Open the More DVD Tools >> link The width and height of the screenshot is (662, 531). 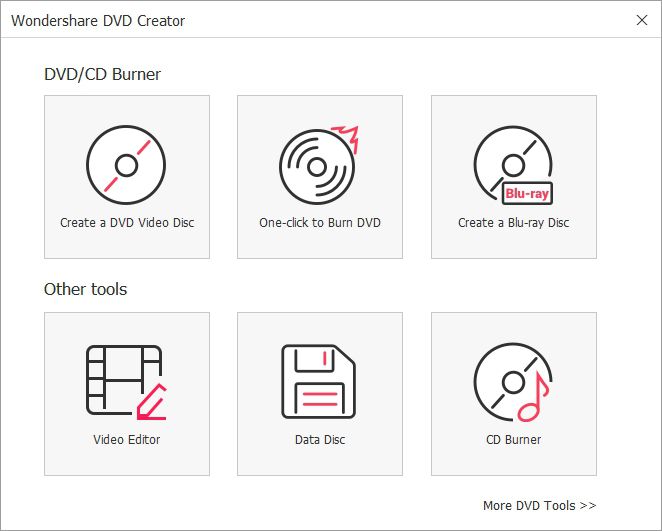[539, 505]
